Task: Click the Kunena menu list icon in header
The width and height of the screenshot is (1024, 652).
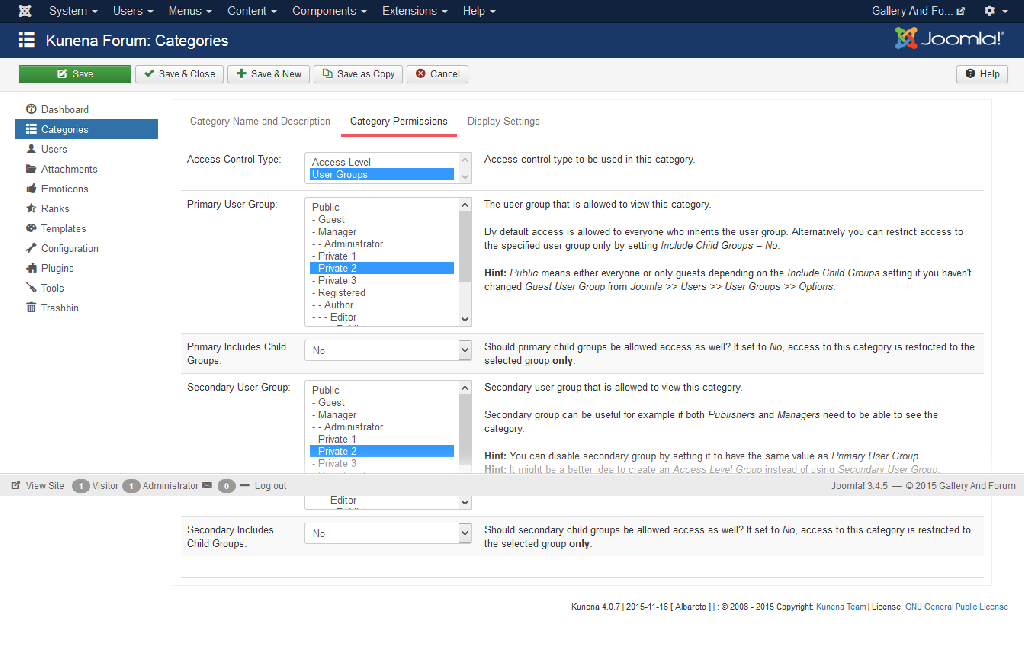Action: point(27,41)
